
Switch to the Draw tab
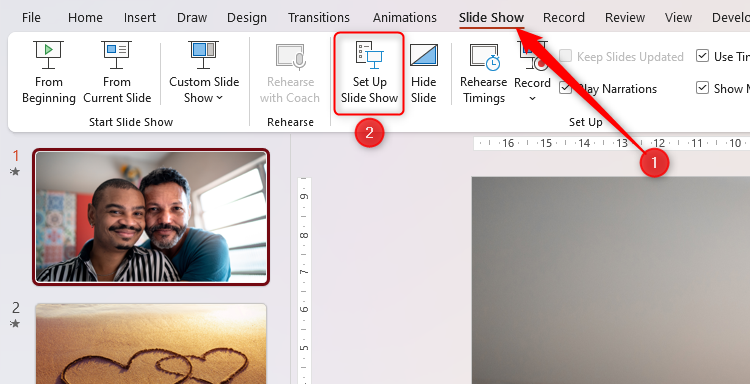[192, 18]
